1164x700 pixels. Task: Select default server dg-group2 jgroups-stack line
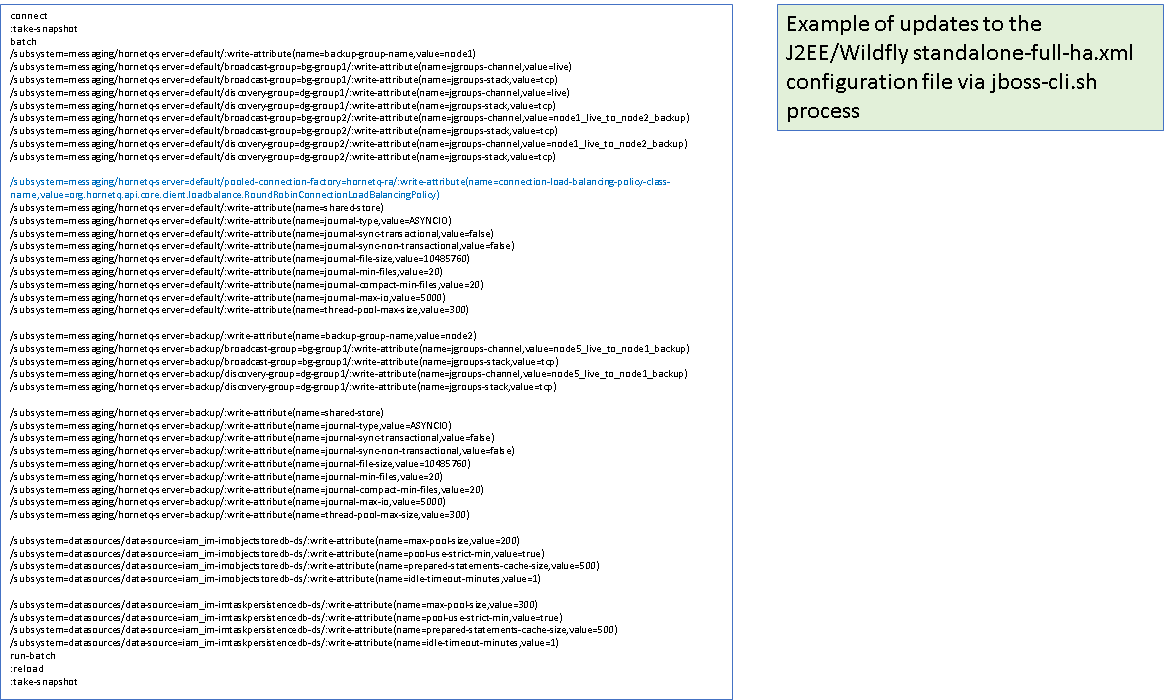(283, 157)
